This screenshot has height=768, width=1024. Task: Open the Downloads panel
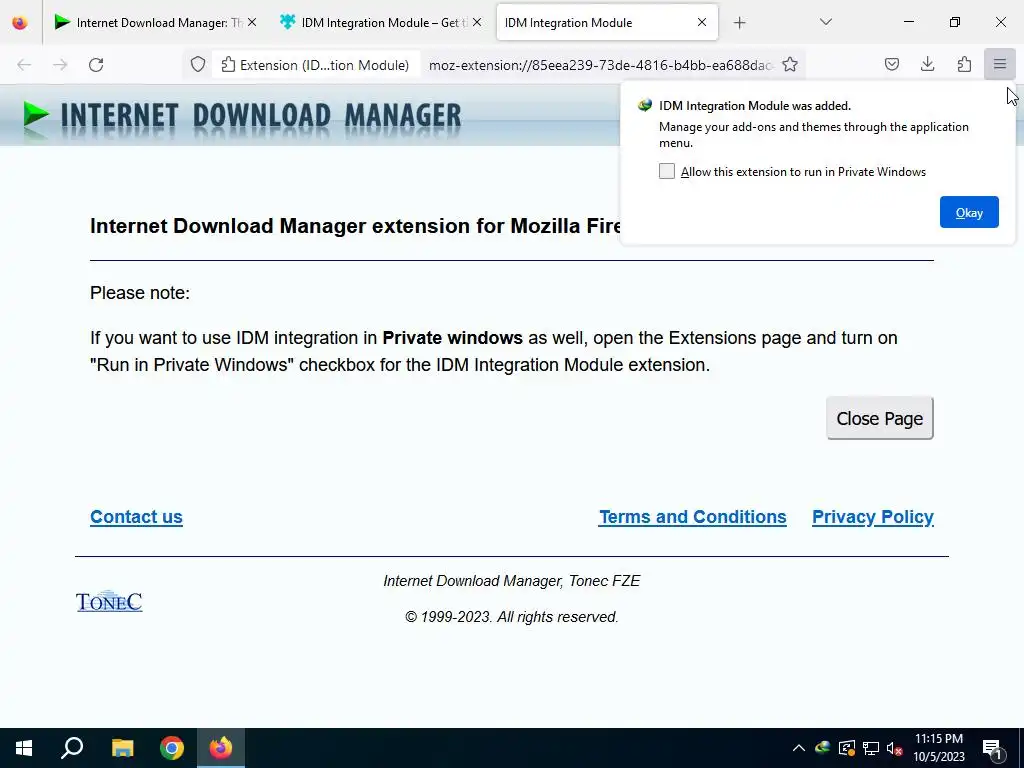tap(927, 64)
